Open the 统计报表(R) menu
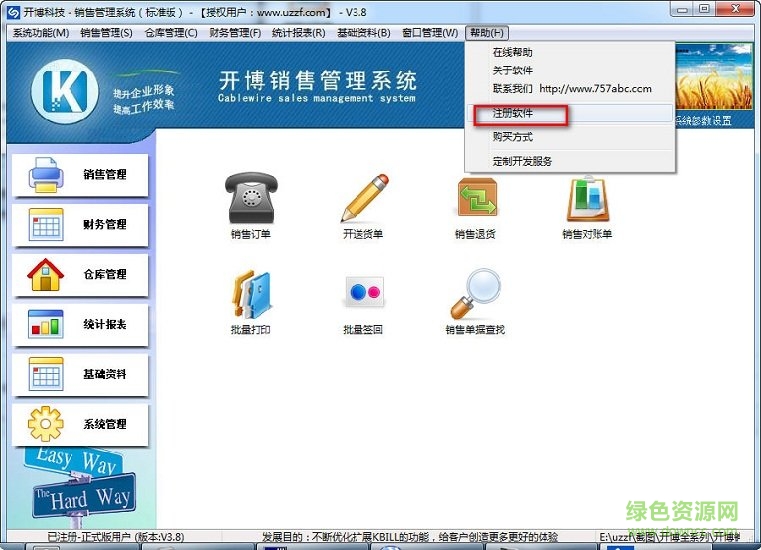The height and width of the screenshot is (550, 761). tap(298, 33)
